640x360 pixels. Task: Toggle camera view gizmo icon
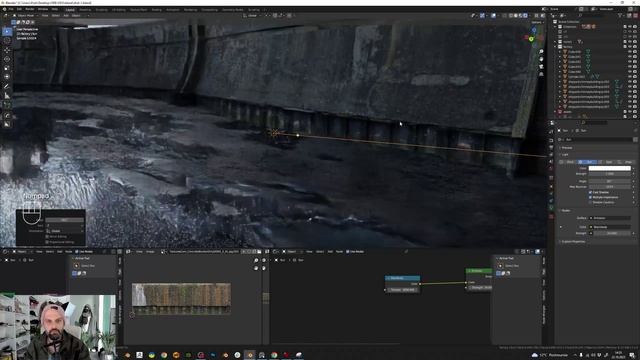541,67
